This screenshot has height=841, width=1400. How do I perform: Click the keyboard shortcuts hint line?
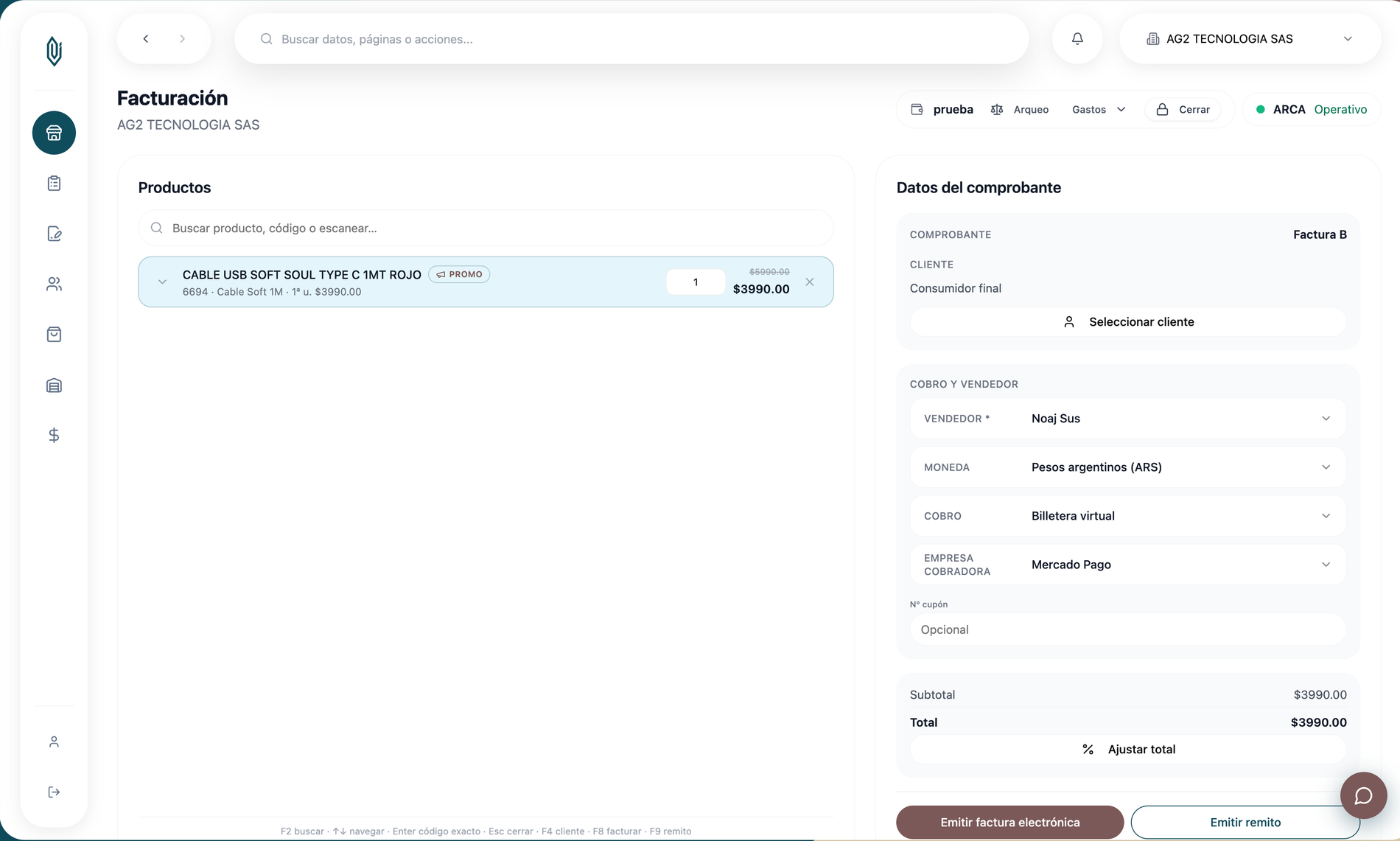pos(486,831)
